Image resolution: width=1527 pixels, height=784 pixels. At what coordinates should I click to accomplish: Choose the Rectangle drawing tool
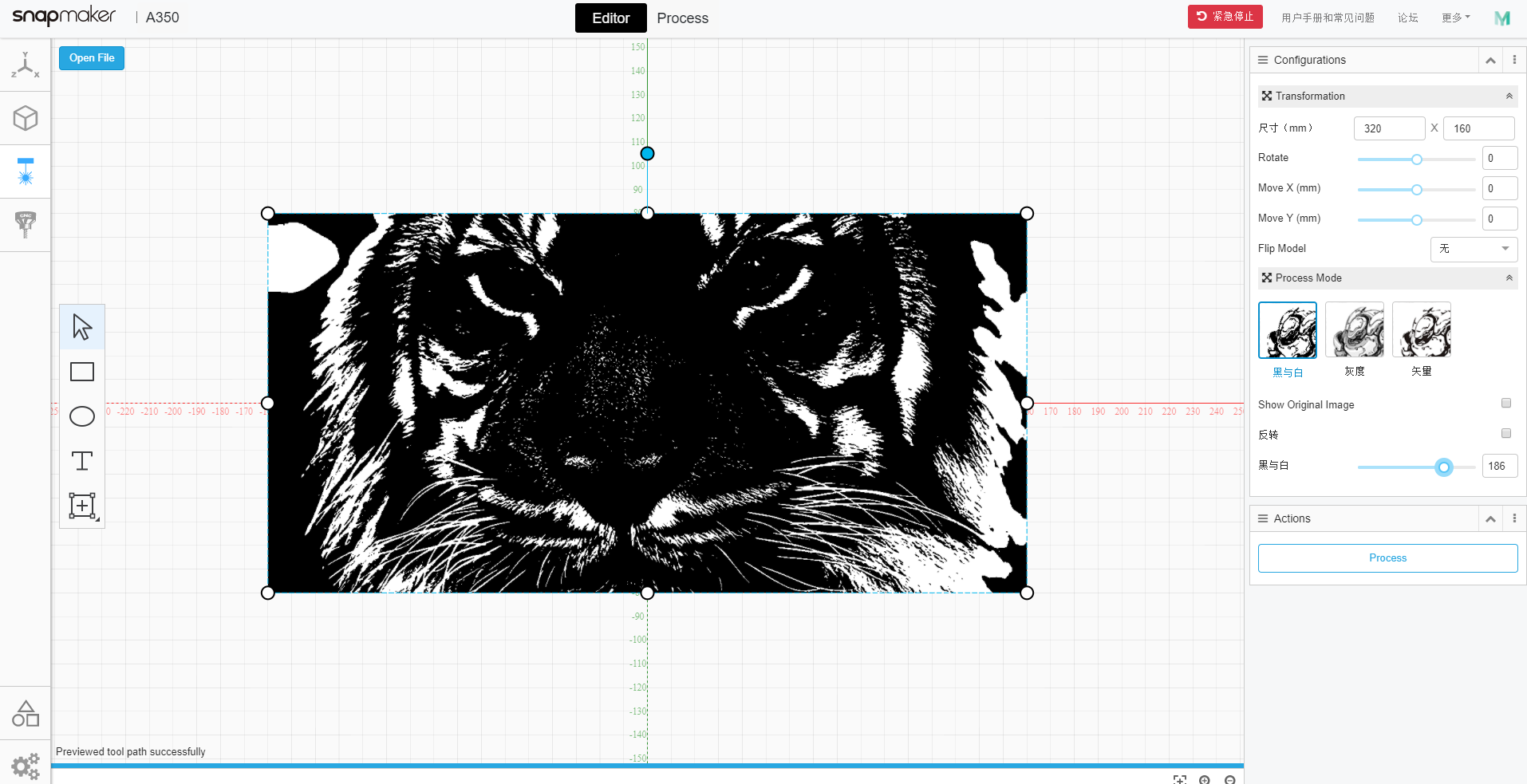coord(82,372)
